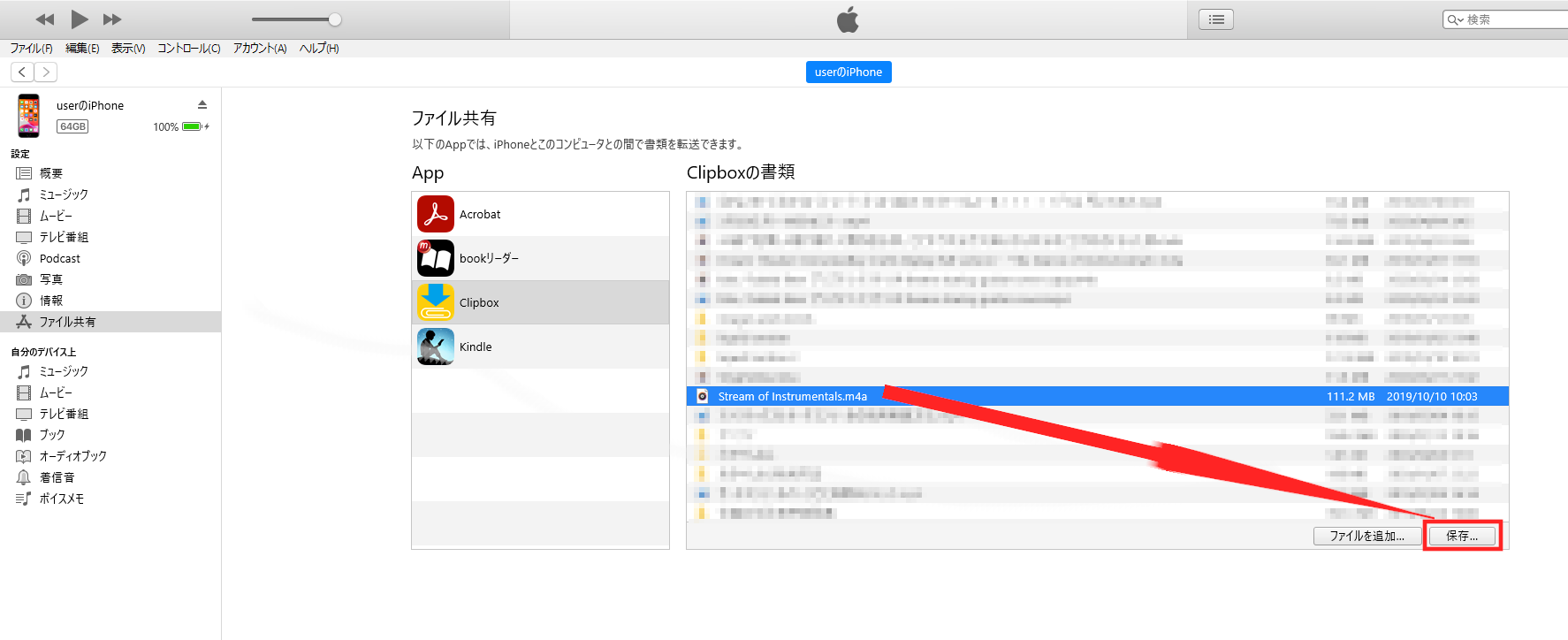Click the iPhone device thumbnail in sidebar

click(29, 116)
